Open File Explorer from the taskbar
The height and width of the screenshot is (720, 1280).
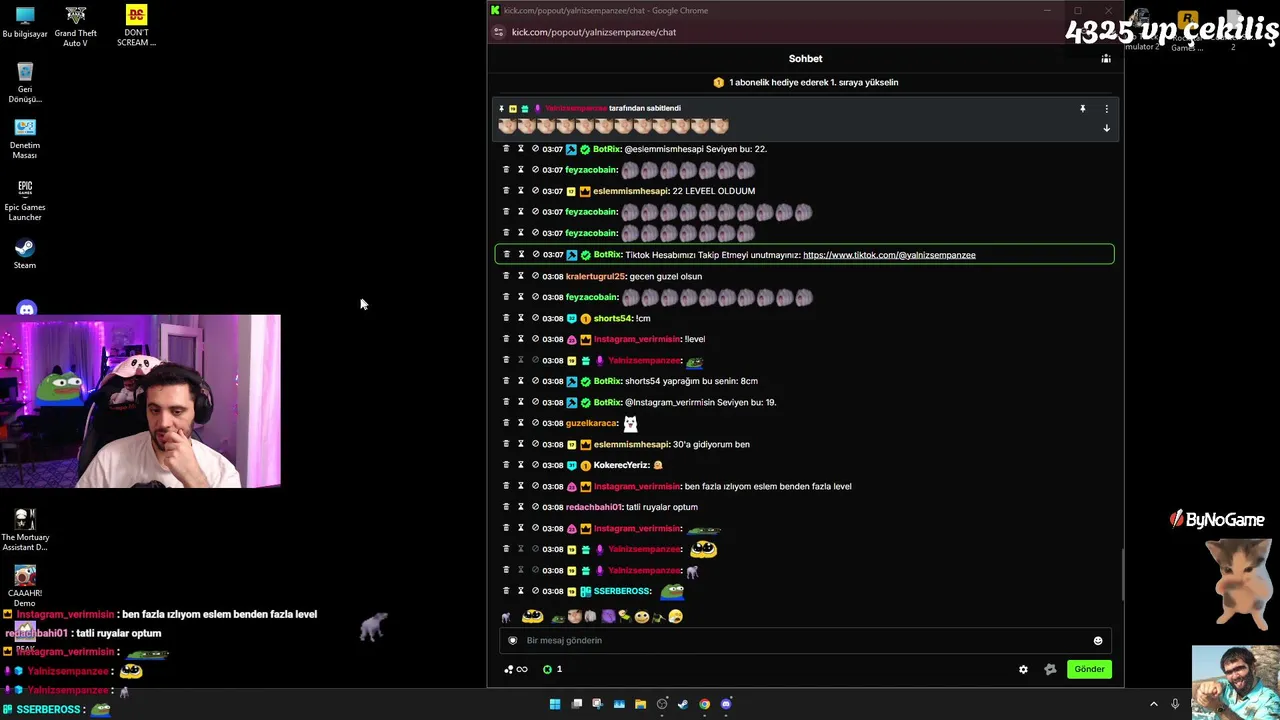[640, 704]
